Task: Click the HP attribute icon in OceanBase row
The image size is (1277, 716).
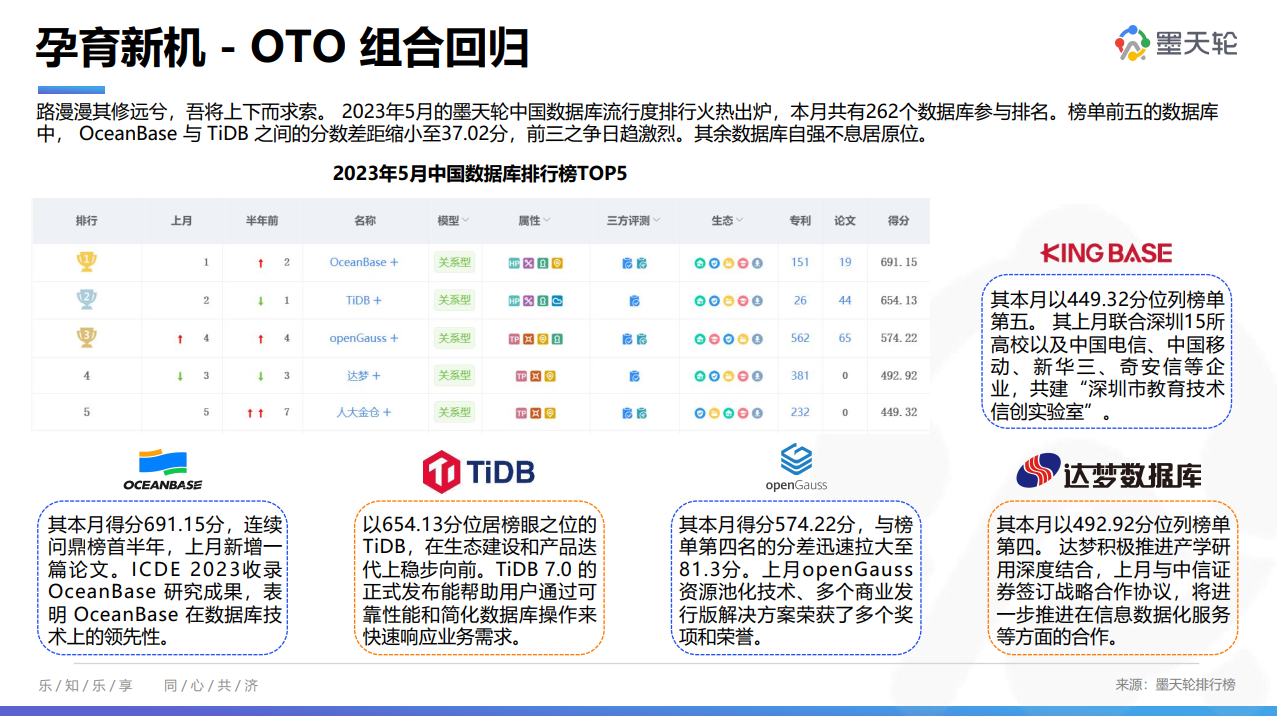Action: coord(514,263)
